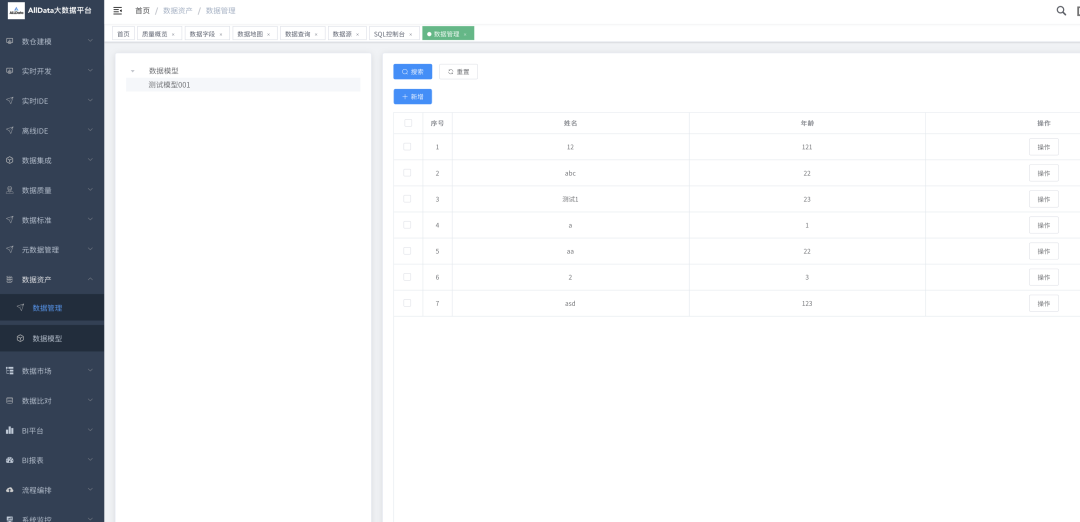Click the 数据集成 cube icon in sidebar
1080x522 pixels.
(x=10, y=160)
